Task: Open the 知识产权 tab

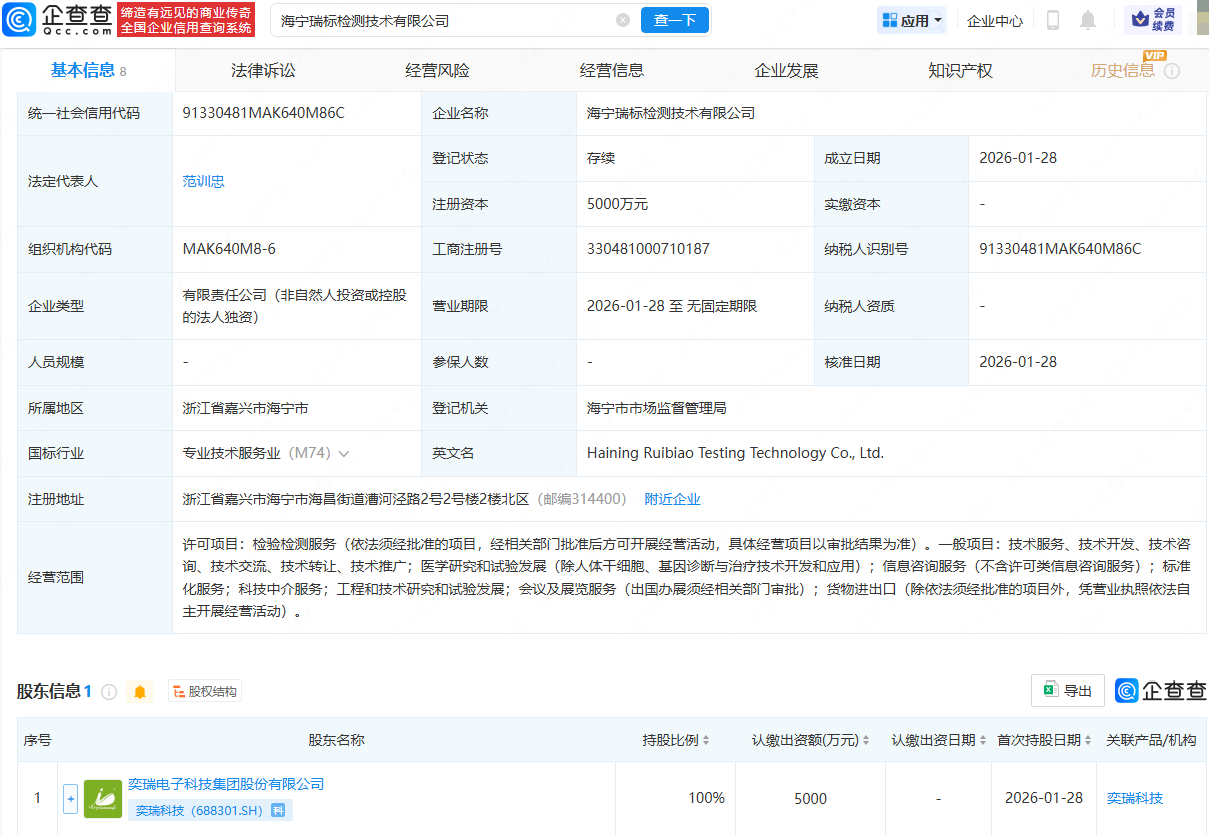Action: (x=959, y=69)
